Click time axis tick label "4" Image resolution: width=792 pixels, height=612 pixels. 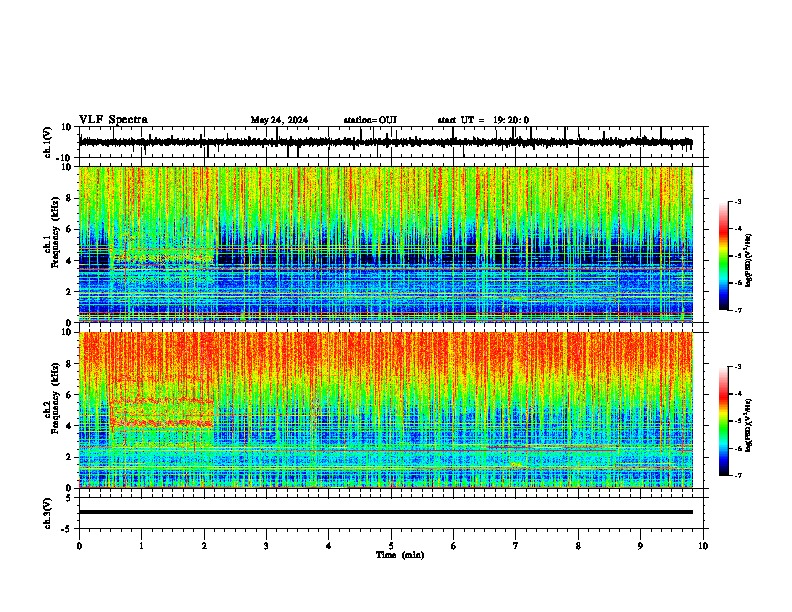(329, 546)
